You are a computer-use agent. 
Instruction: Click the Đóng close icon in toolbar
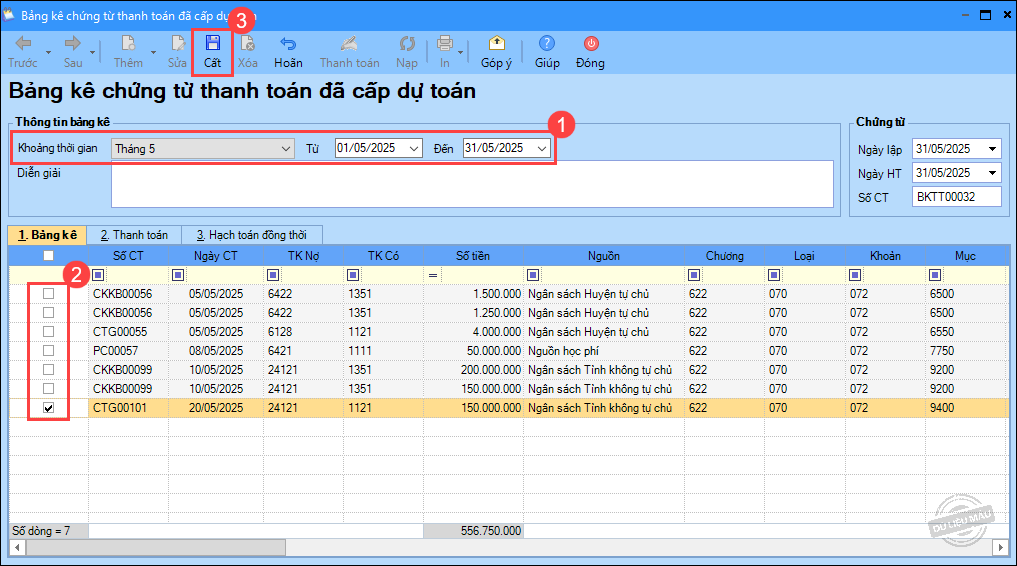(590, 45)
